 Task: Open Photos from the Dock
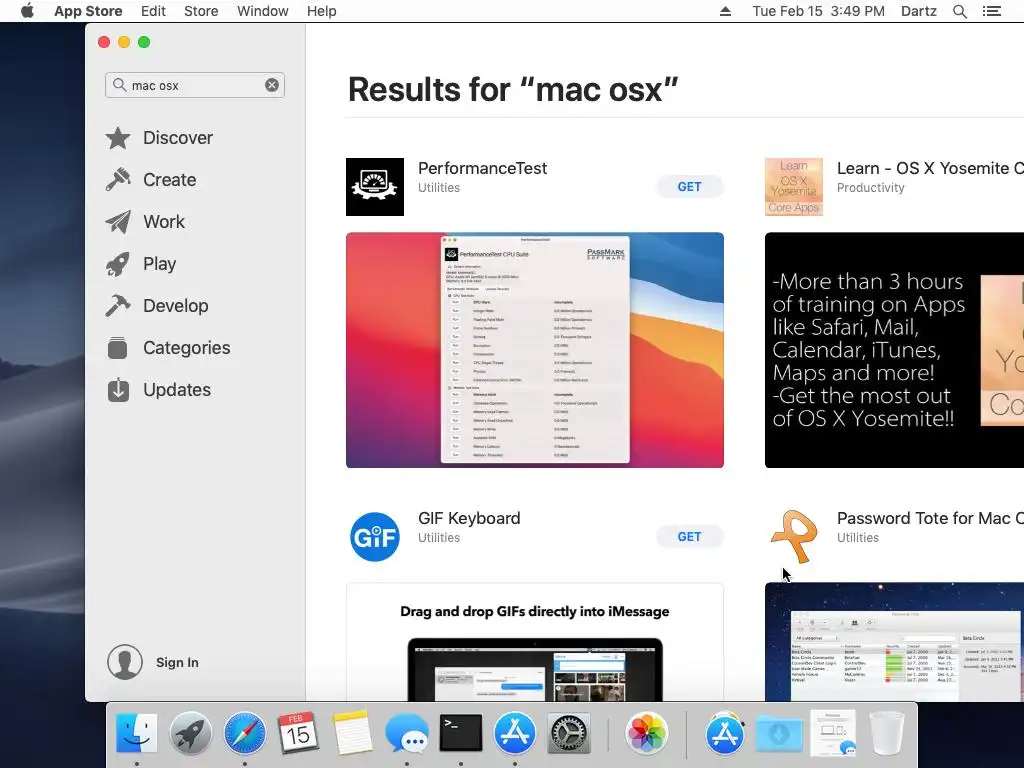(647, 733)
